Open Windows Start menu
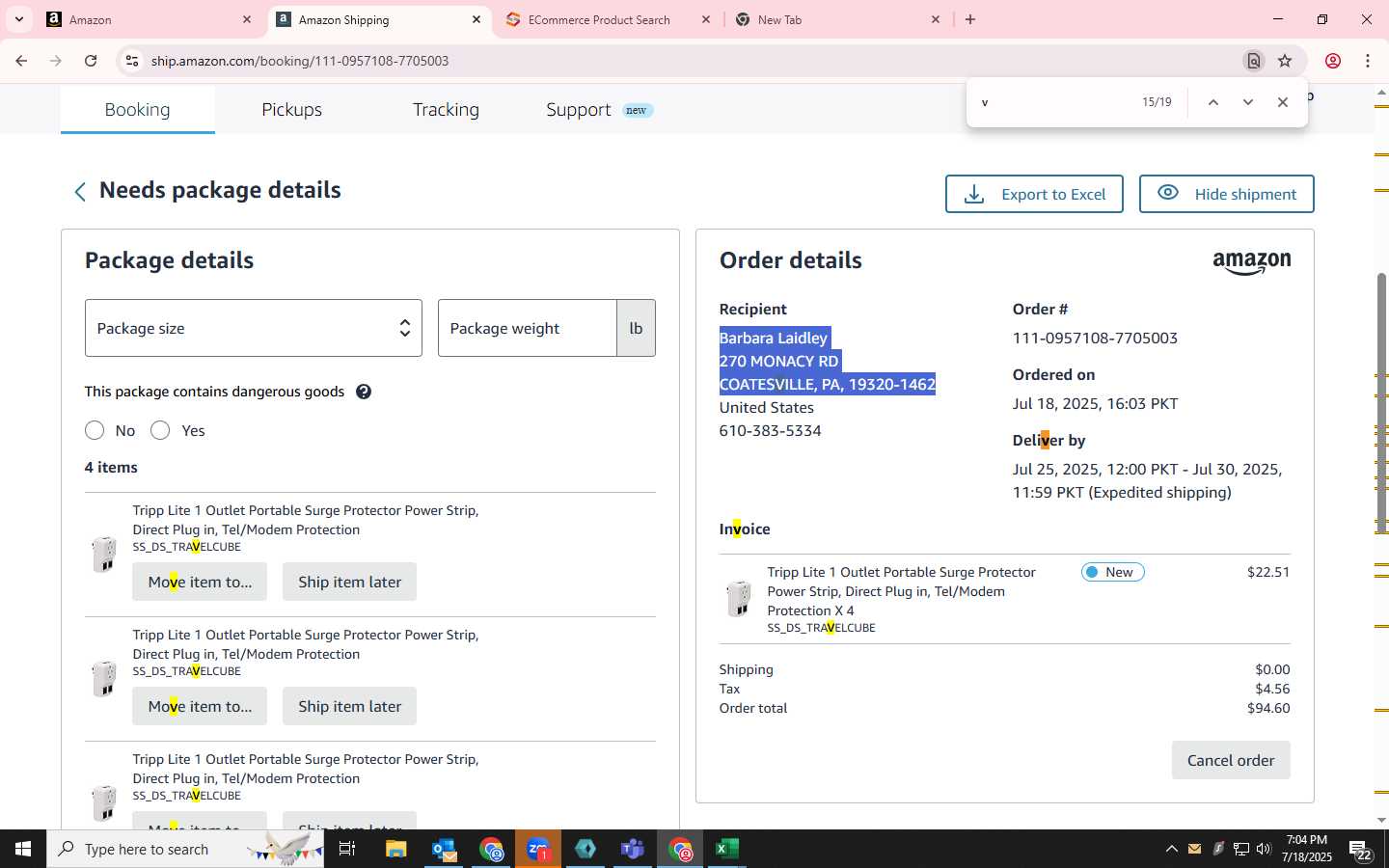1389x868 pixels. (23, 849)
